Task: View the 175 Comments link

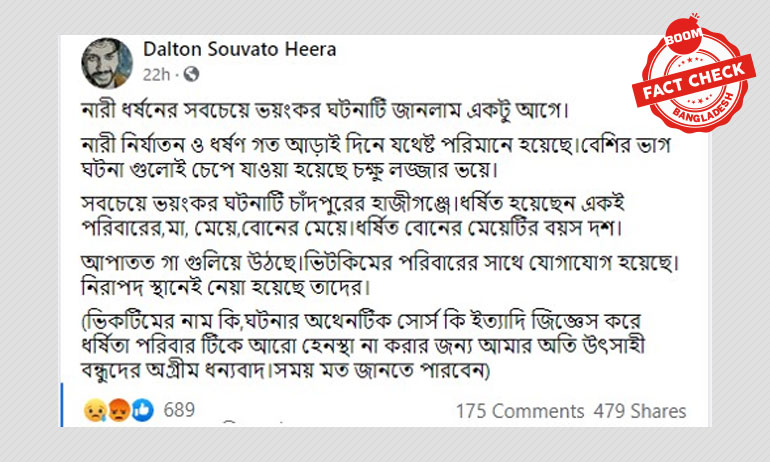Action: point(520,411)
